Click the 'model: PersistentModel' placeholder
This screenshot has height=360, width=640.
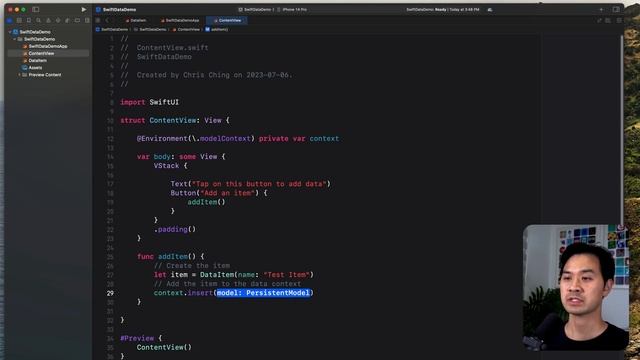(x=263, y=293)
